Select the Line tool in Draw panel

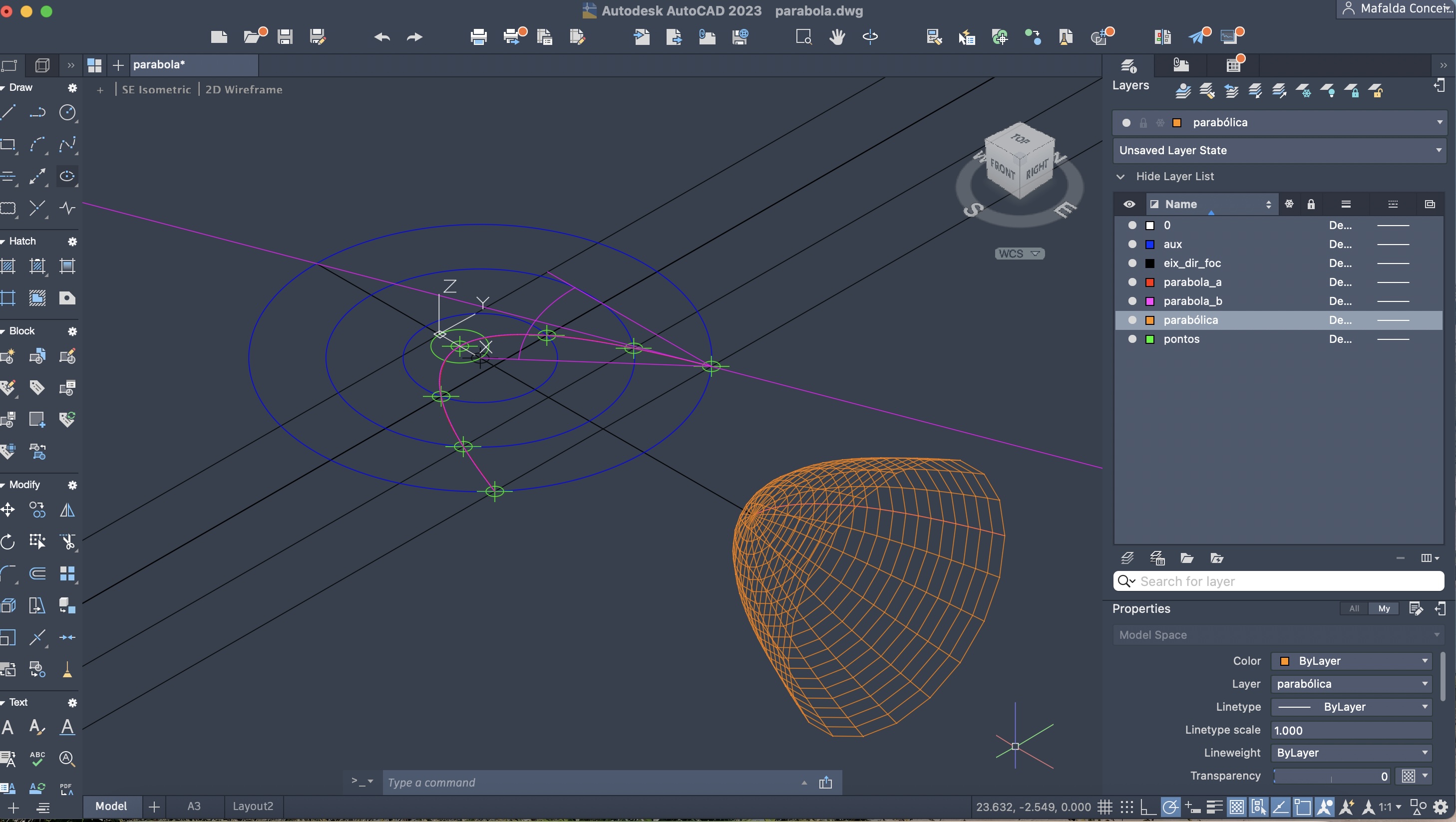tap(8, 112)
